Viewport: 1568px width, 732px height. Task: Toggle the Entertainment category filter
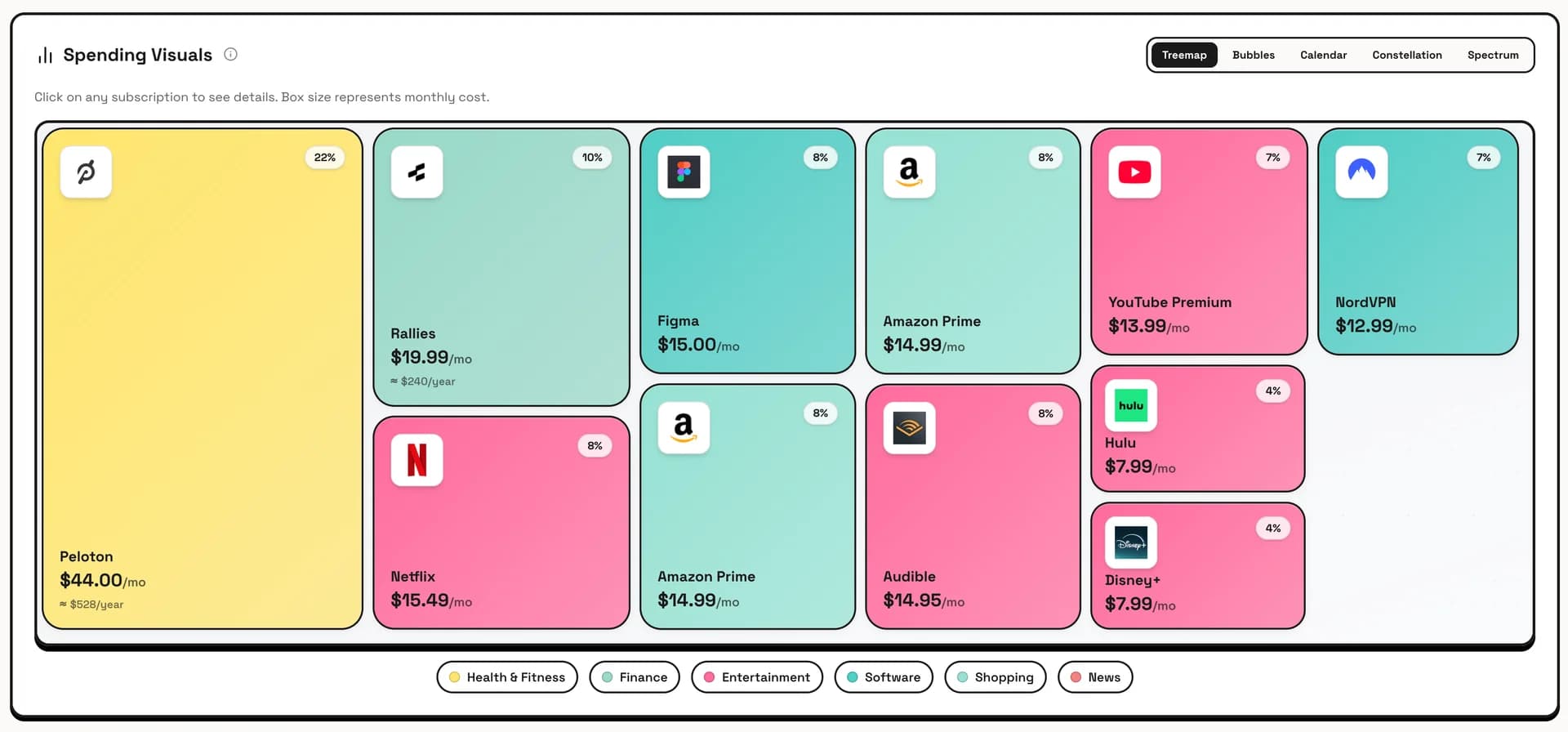click(x=757, y=677)
